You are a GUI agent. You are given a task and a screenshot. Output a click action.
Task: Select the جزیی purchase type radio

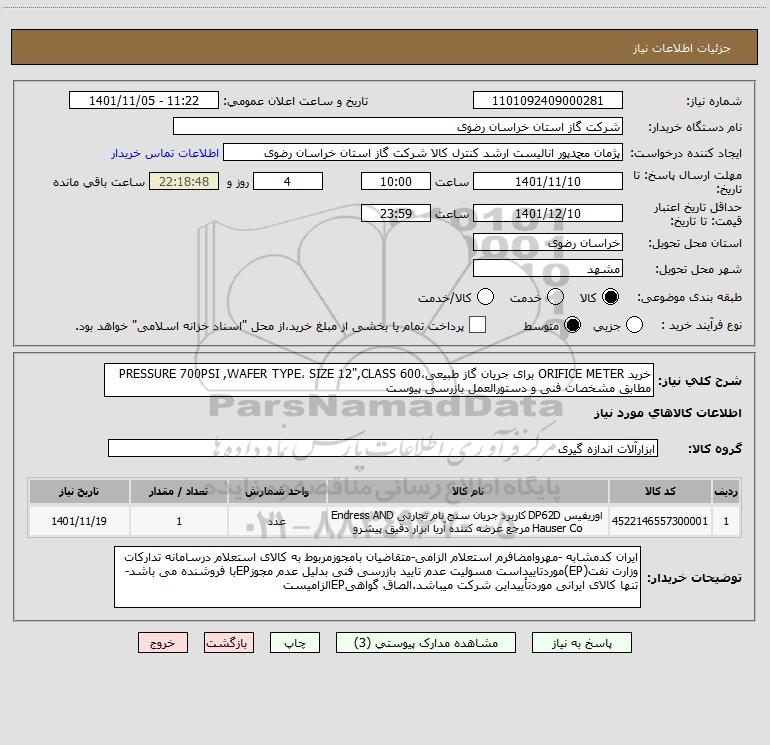634,325
